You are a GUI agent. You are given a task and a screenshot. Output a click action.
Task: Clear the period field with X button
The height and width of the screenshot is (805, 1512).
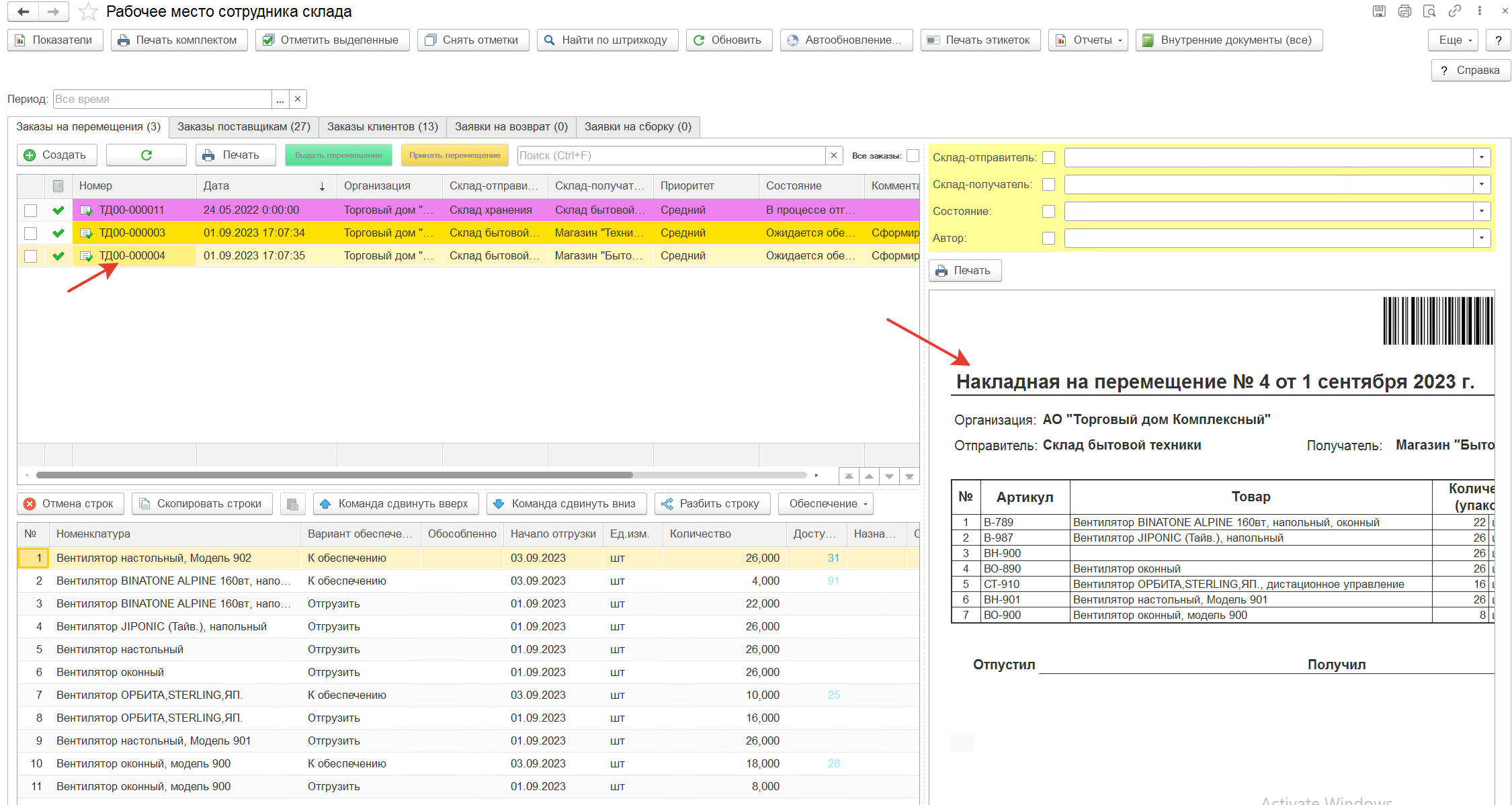[298, 99]
